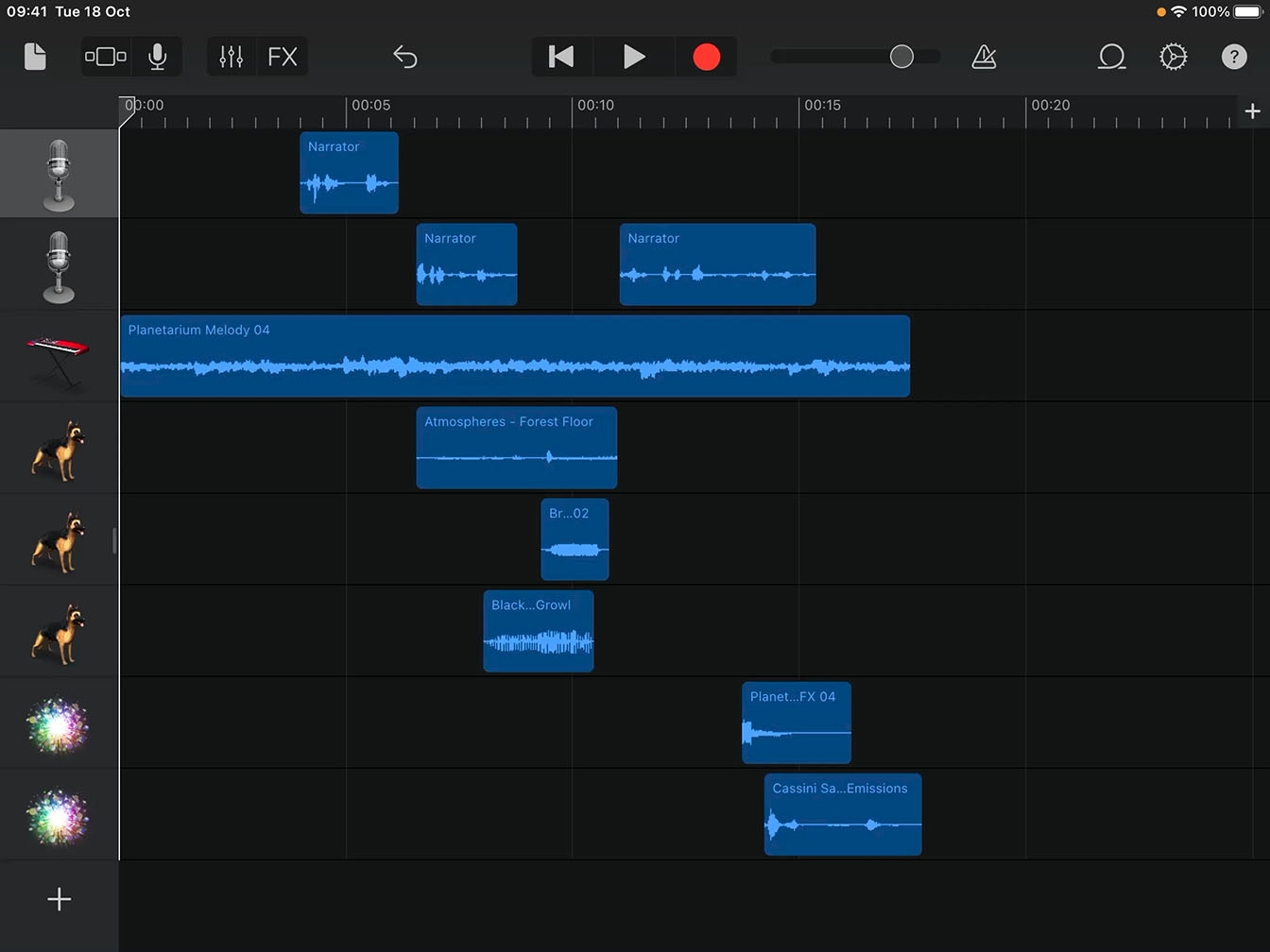Viewport: 1270px width, 952px height.
Task: Open the track controls mixer
Action: coord(232,57)
